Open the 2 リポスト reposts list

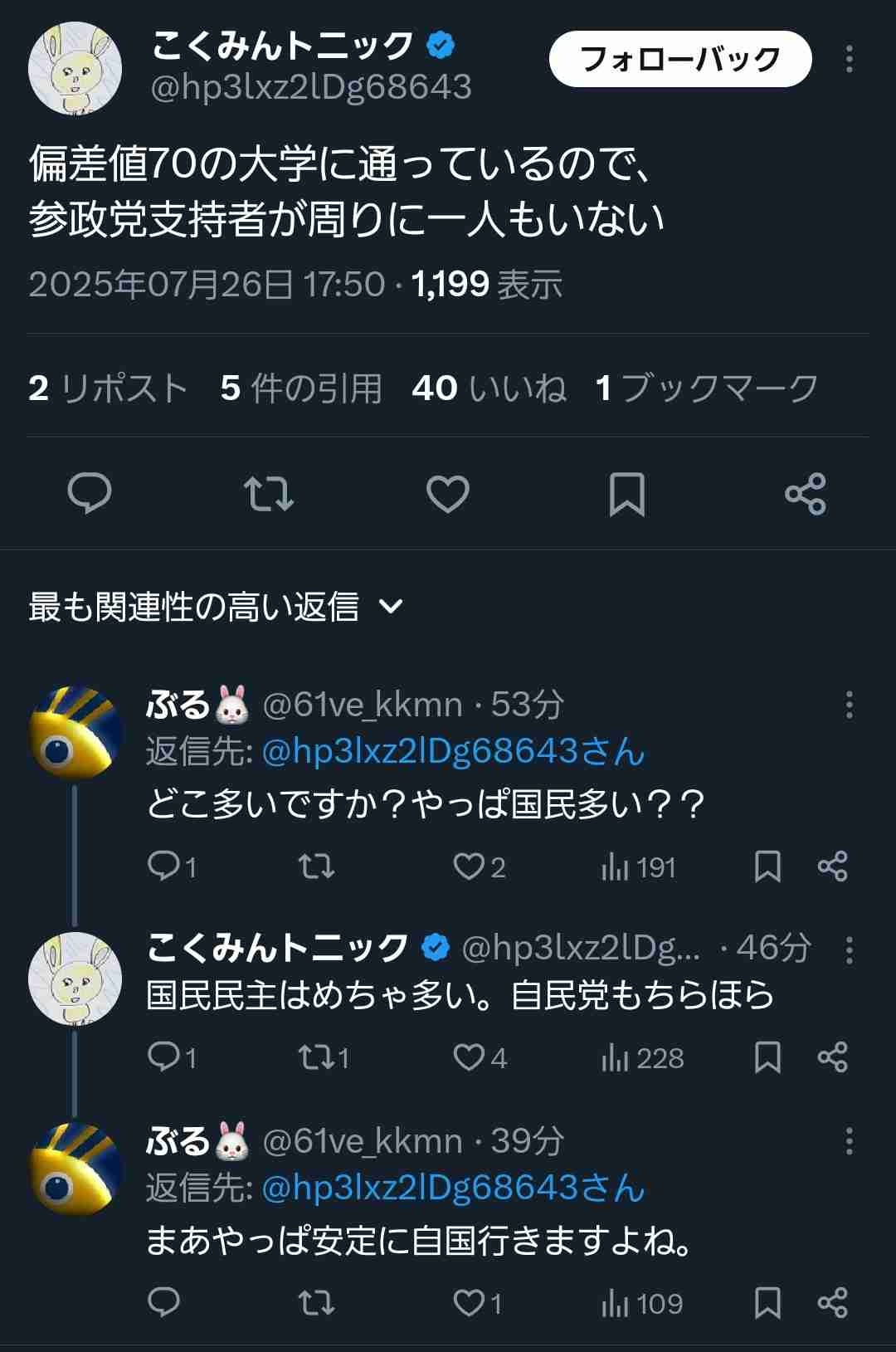click(108, 388)
